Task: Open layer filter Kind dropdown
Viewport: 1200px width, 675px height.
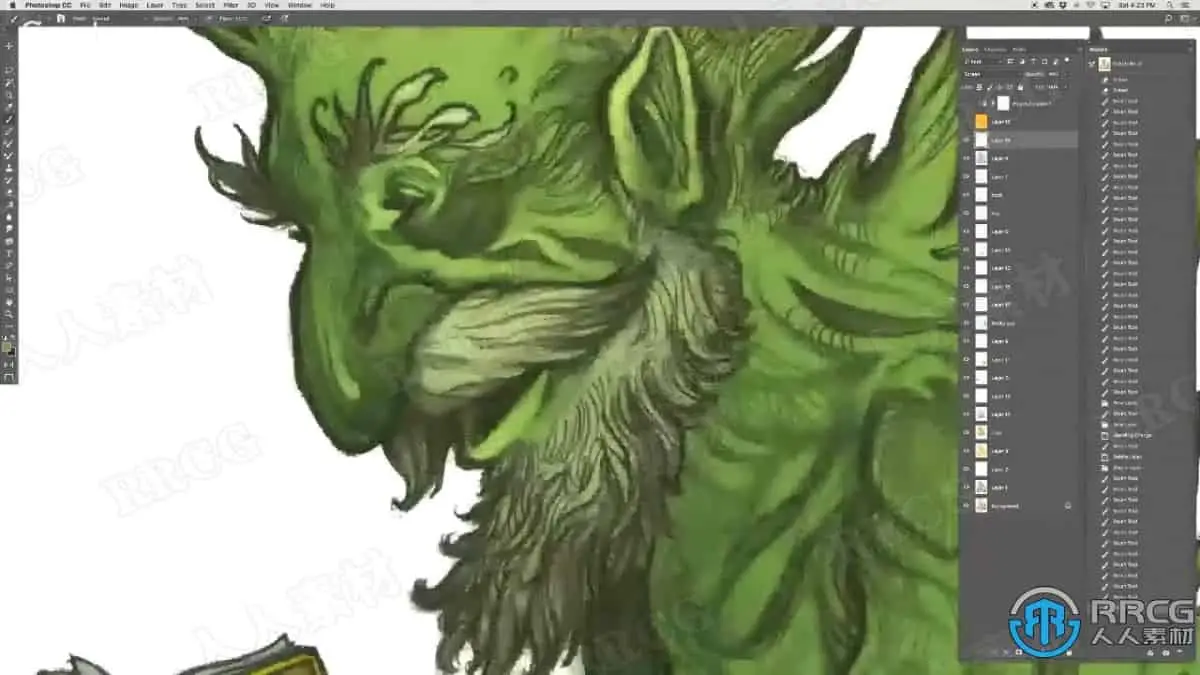Action: [983, 61]
